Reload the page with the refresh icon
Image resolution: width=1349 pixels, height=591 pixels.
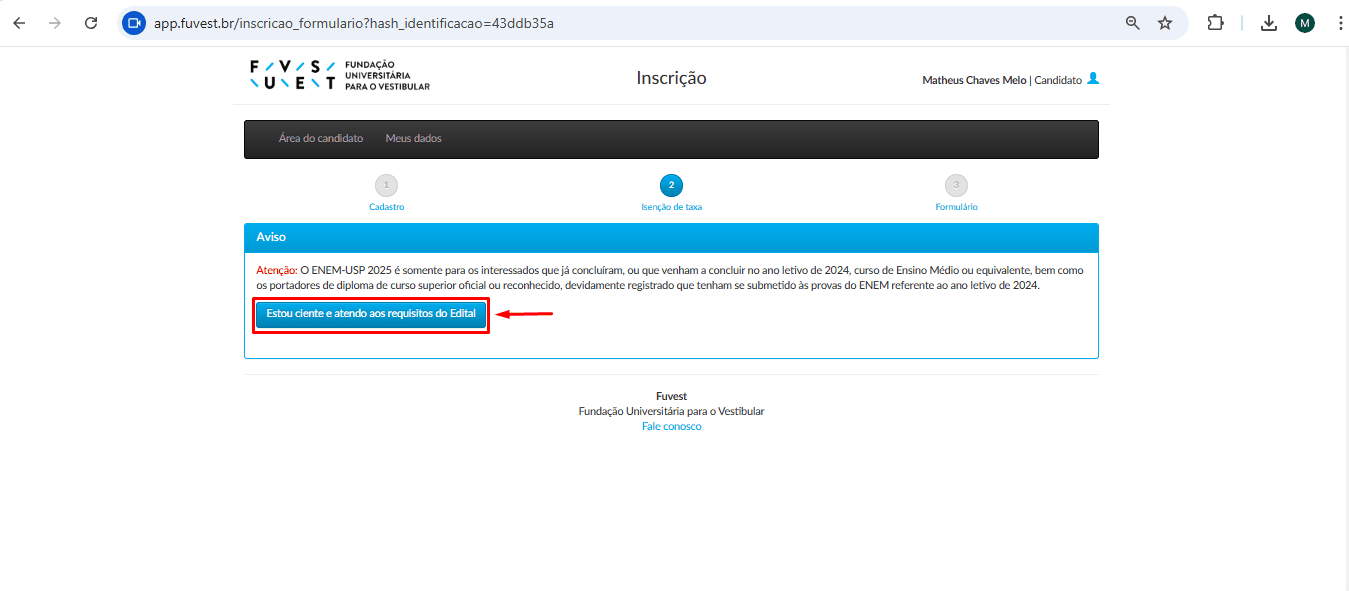[x=91, y=23]
